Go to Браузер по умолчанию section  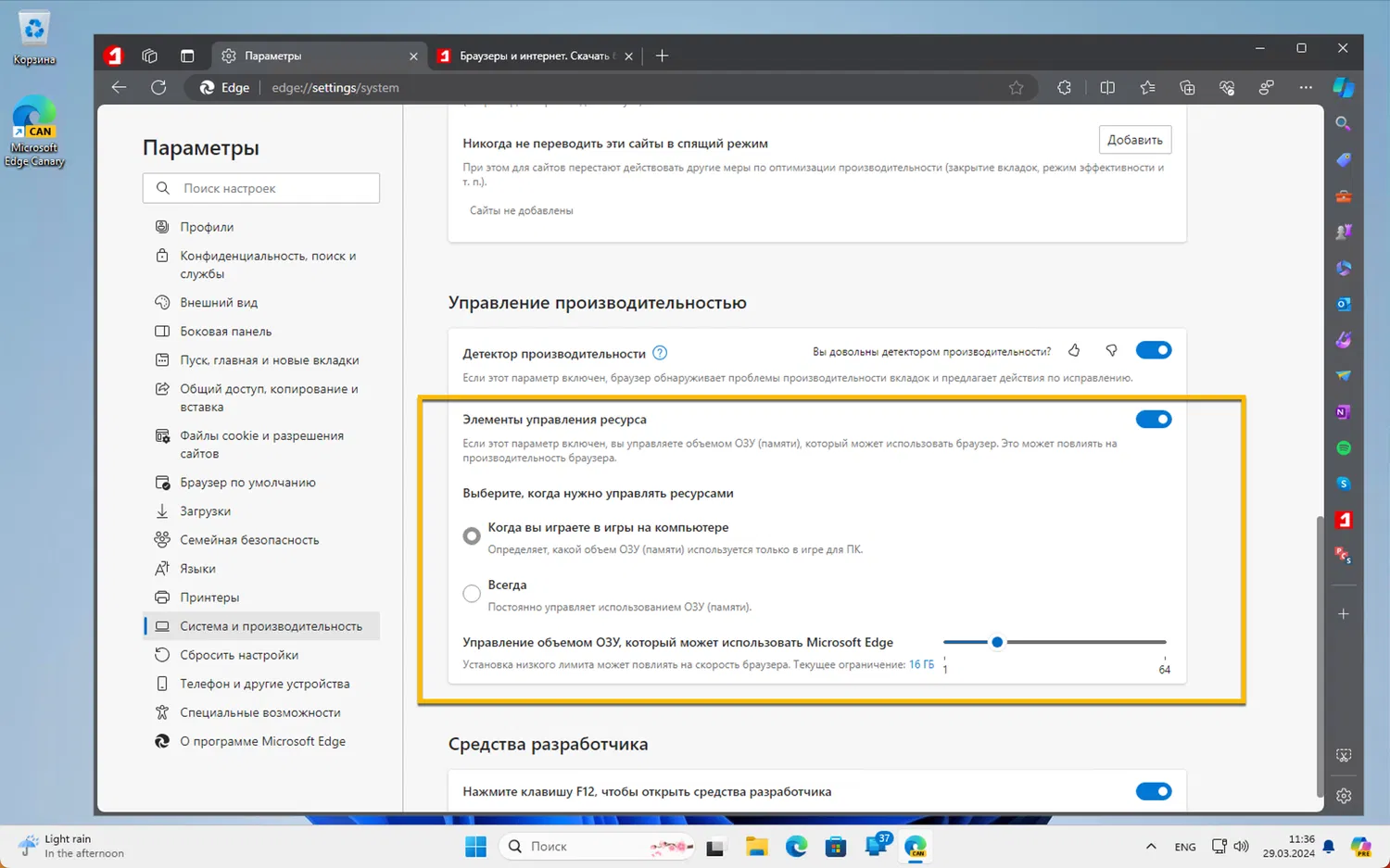[x=261, y=483]
